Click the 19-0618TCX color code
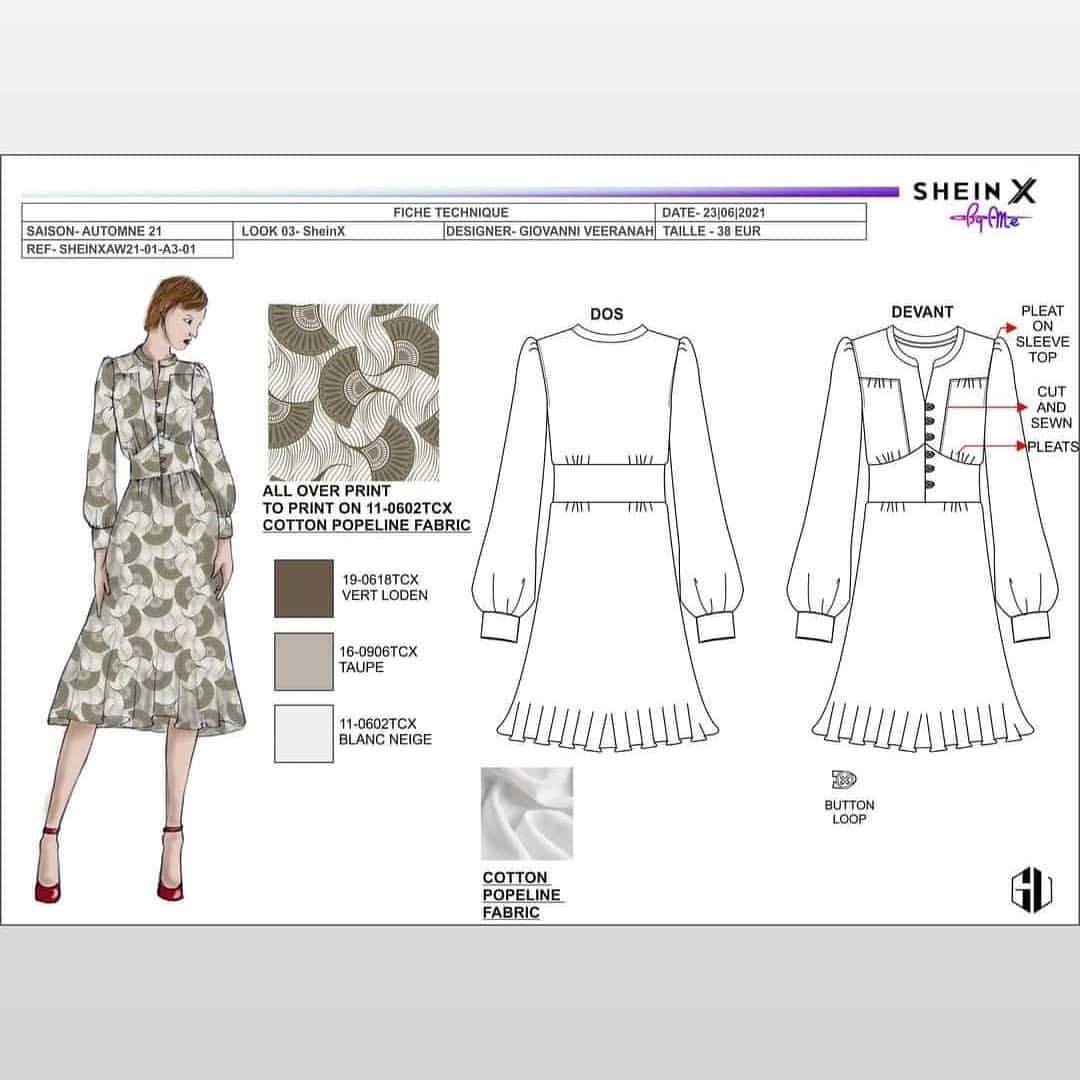The image size is (1080, 1080). 380,579
